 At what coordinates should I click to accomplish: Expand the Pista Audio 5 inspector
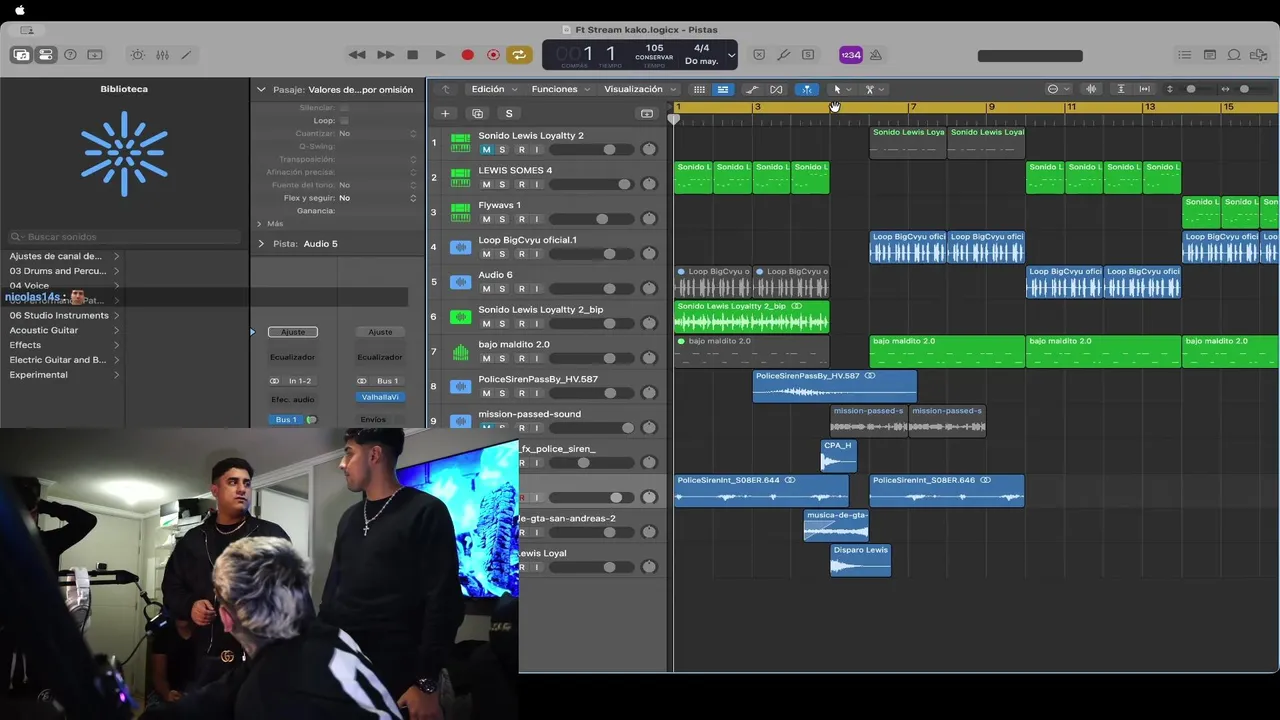point(262,243)
